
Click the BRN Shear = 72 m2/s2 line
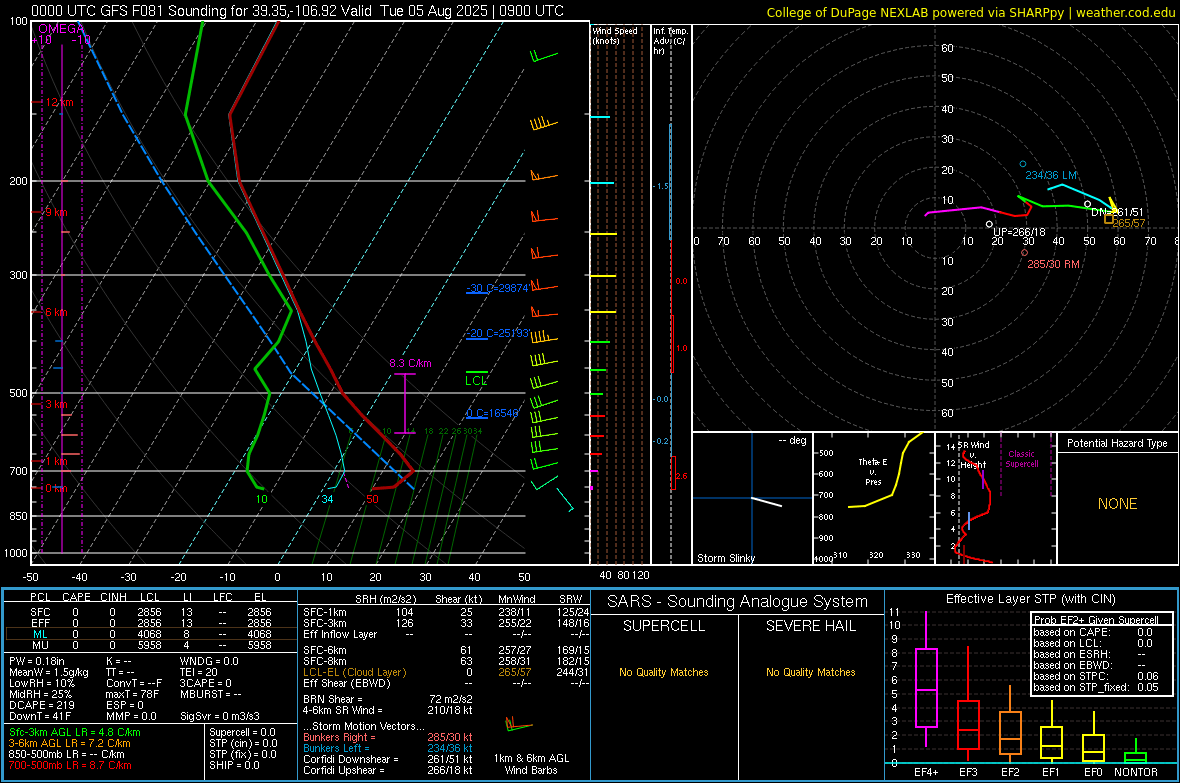click(x=387, y=699)
